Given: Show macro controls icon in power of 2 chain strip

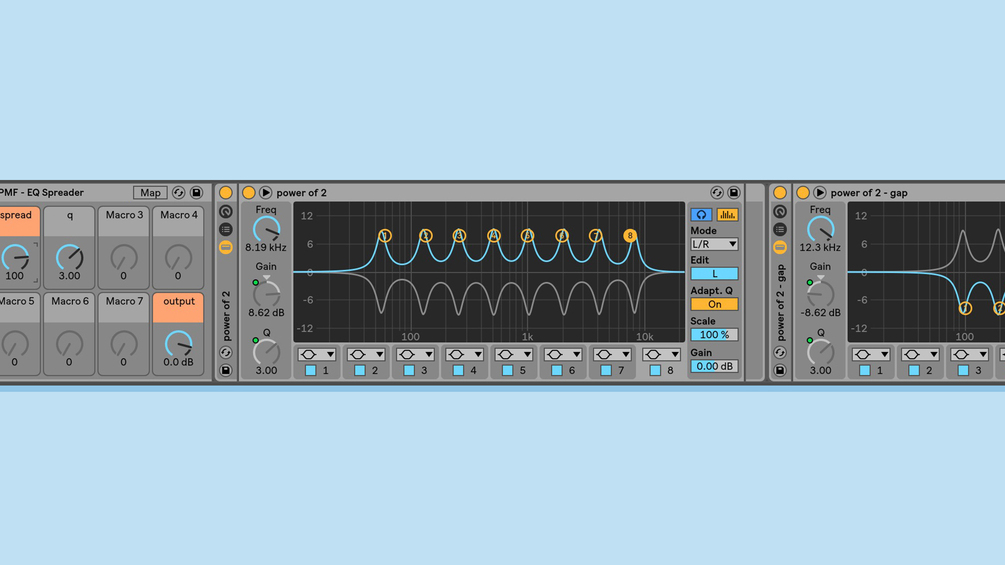Looking at the screenshot, I should (x=226, y=211).
